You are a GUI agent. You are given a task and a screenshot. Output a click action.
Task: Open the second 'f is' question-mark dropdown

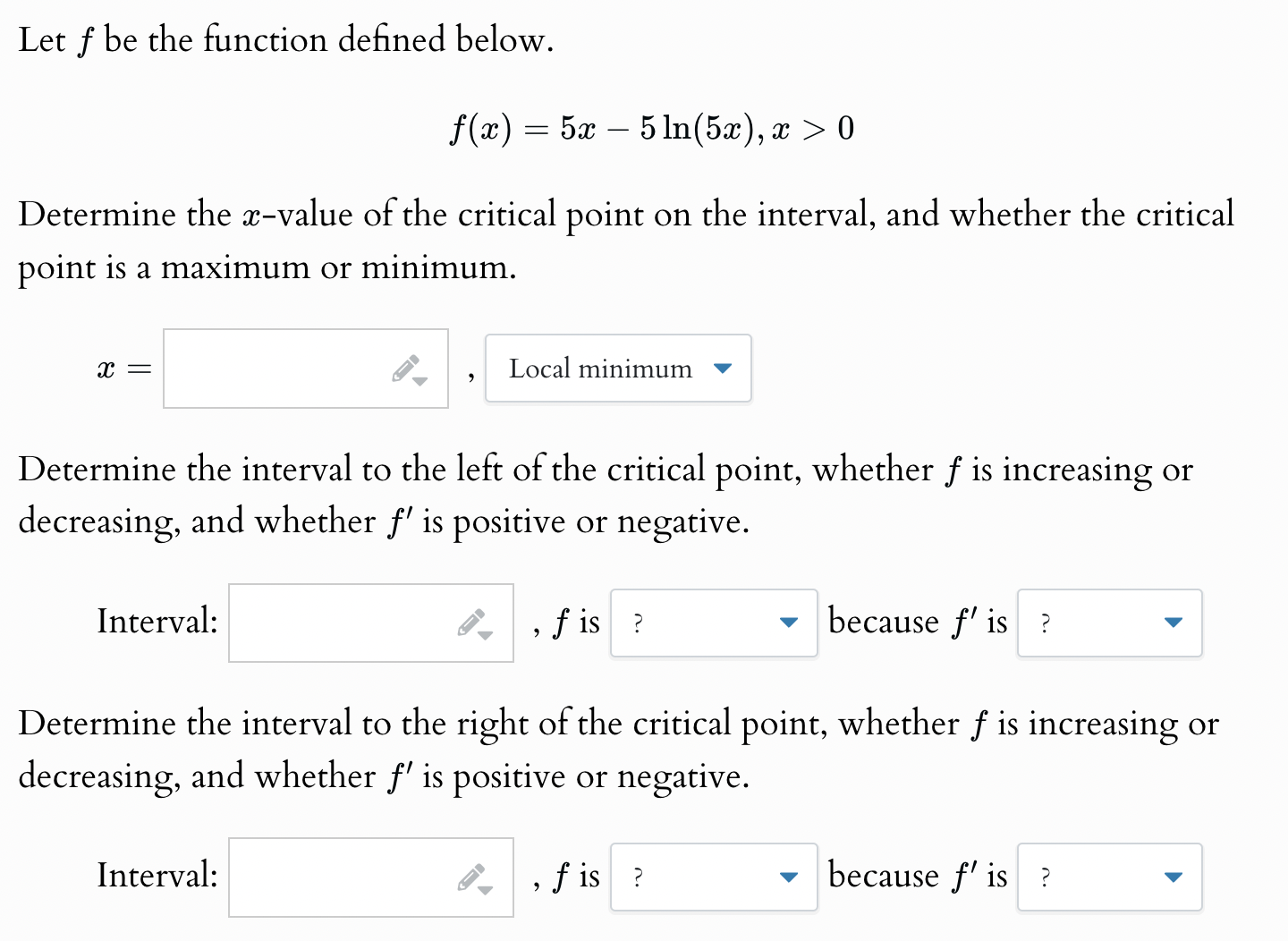714,877
